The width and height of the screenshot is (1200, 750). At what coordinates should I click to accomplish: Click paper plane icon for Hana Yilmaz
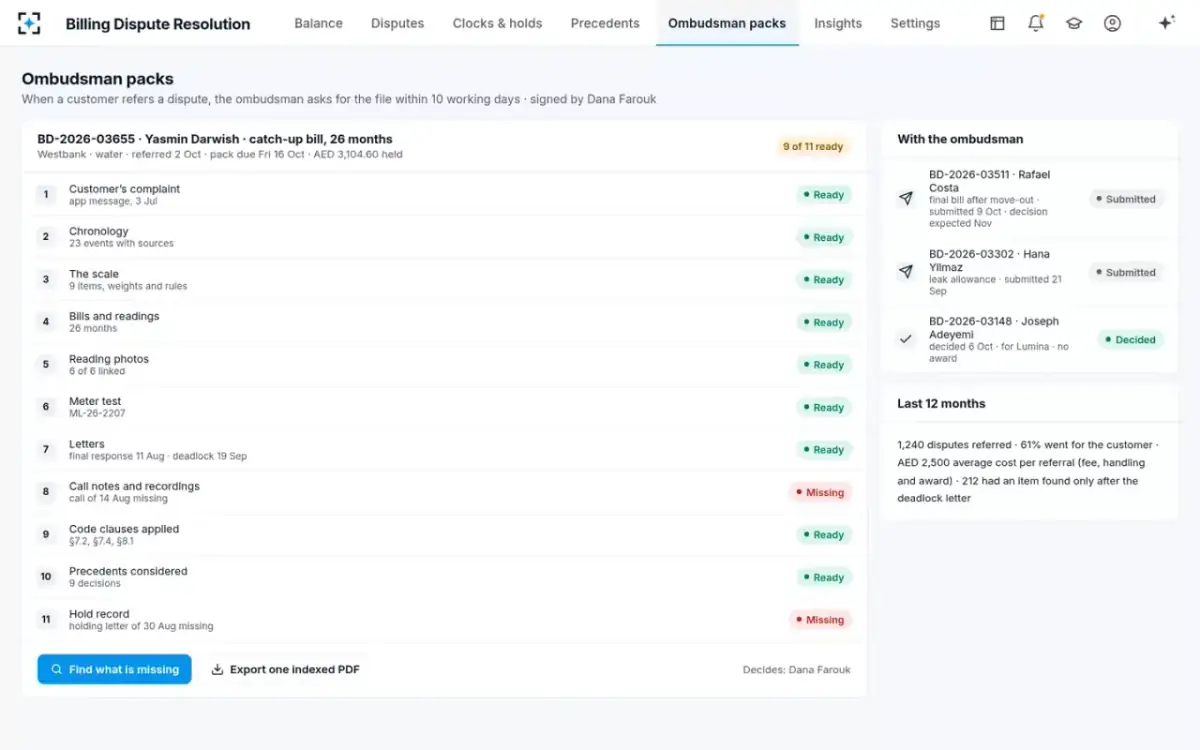[906, 272]
